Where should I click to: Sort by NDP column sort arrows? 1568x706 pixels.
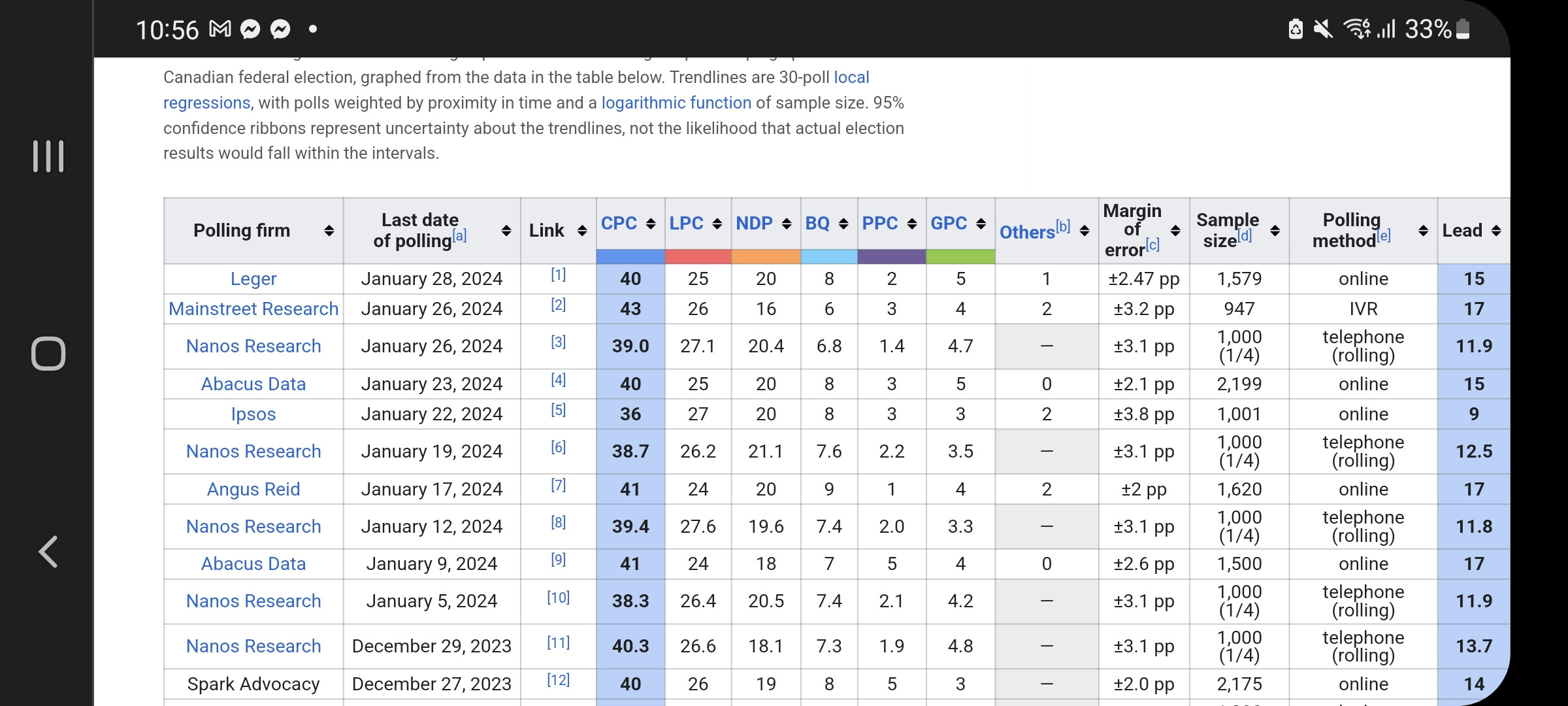pos(787,224)
